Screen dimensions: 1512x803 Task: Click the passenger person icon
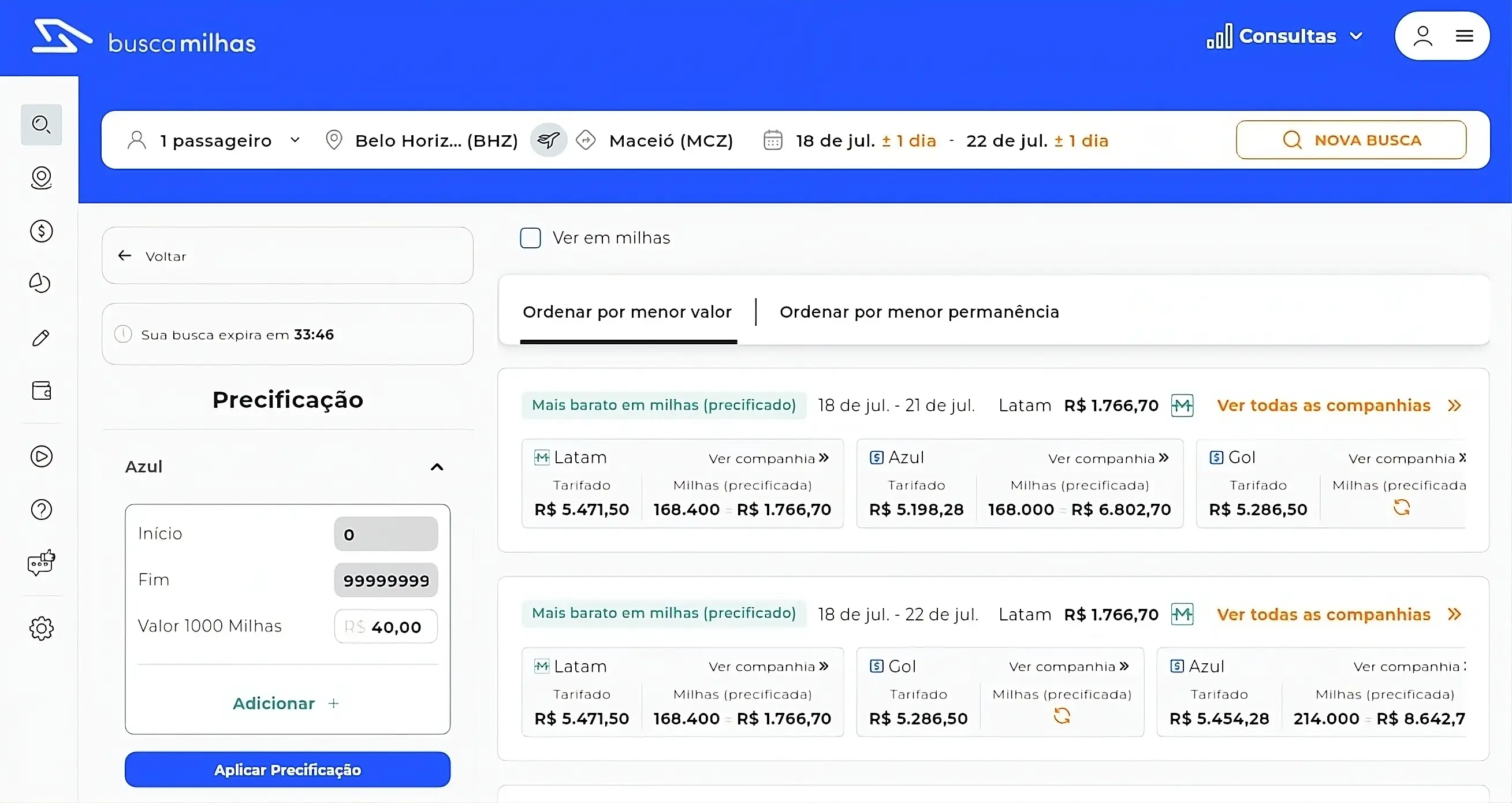coord(136,140)
